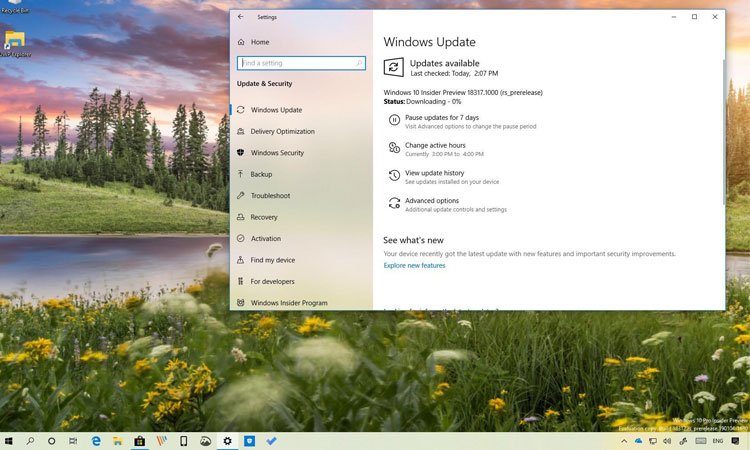This screenshot has height=450, width=750.
Task: Follow the Explore new features link
Action: (414, 266)
